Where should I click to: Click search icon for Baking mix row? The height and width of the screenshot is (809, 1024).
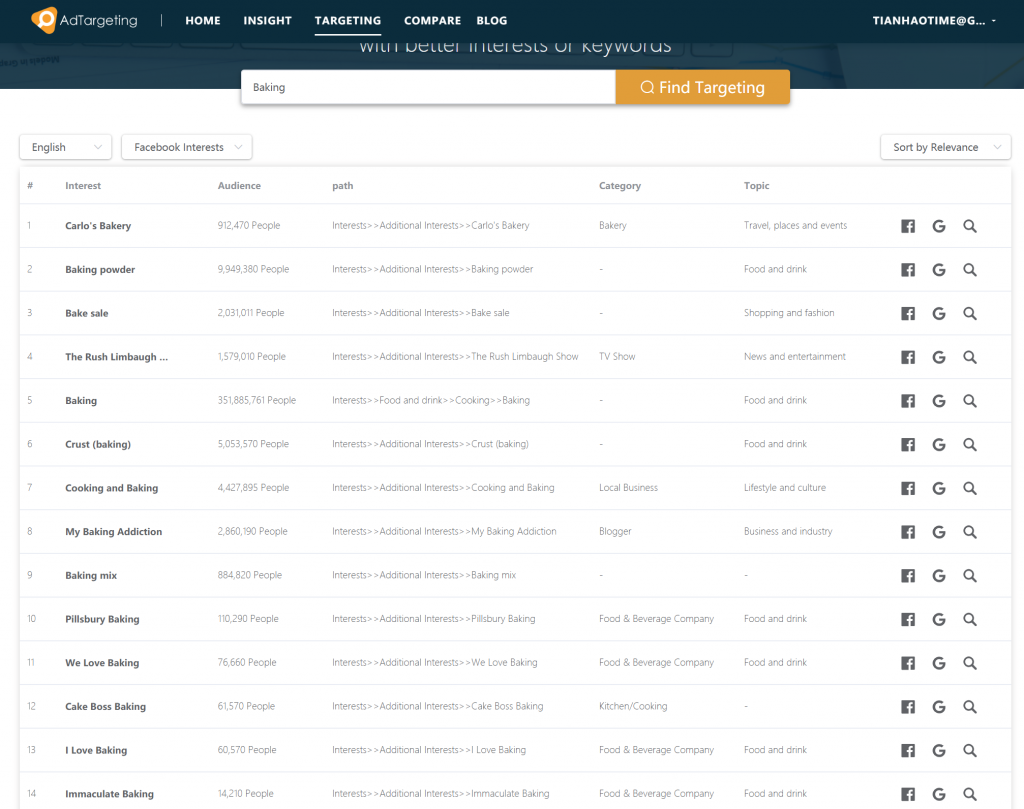pos(970,576)
